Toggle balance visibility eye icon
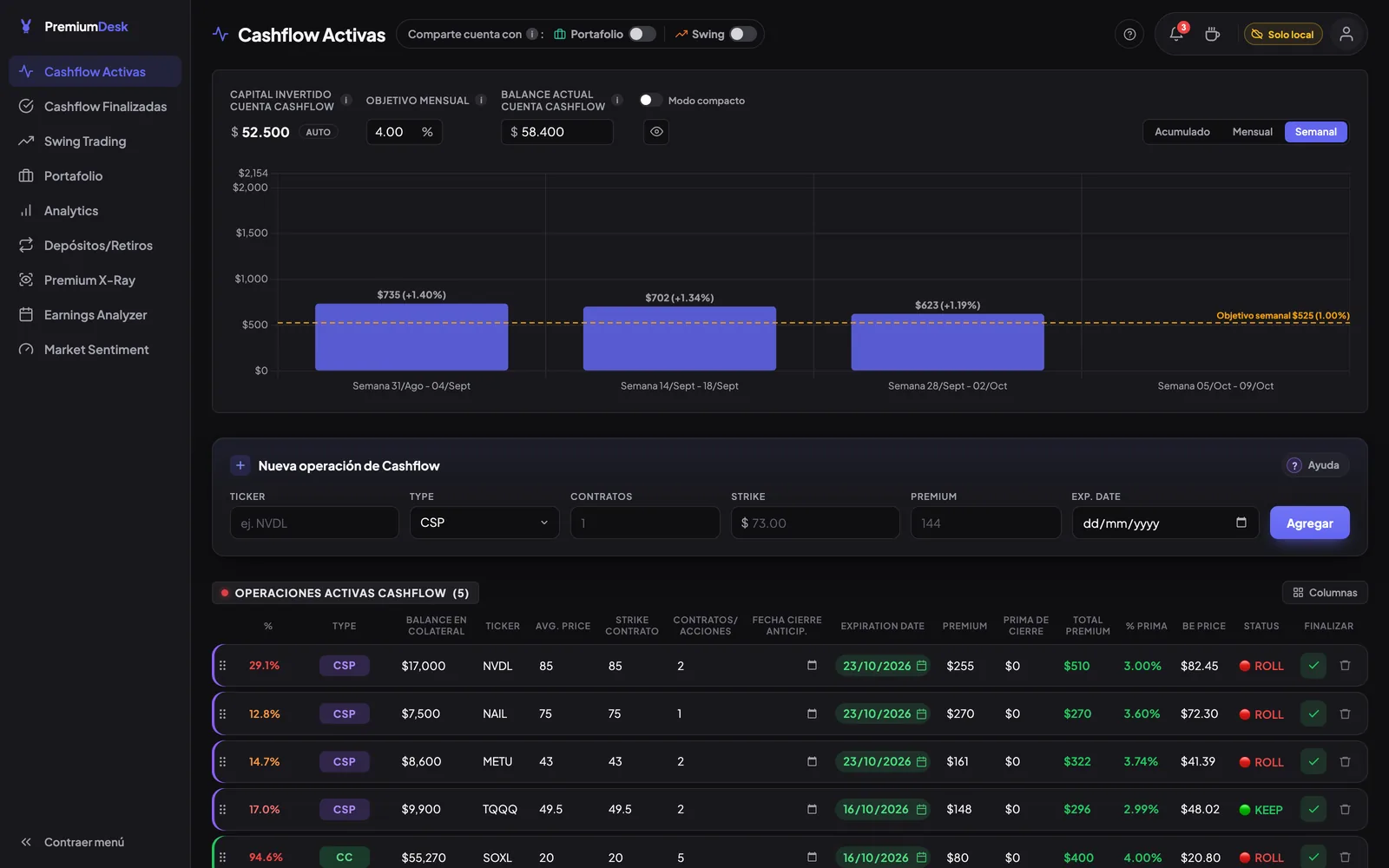Viewport: 1389px width, 868px height. [656, 132]
